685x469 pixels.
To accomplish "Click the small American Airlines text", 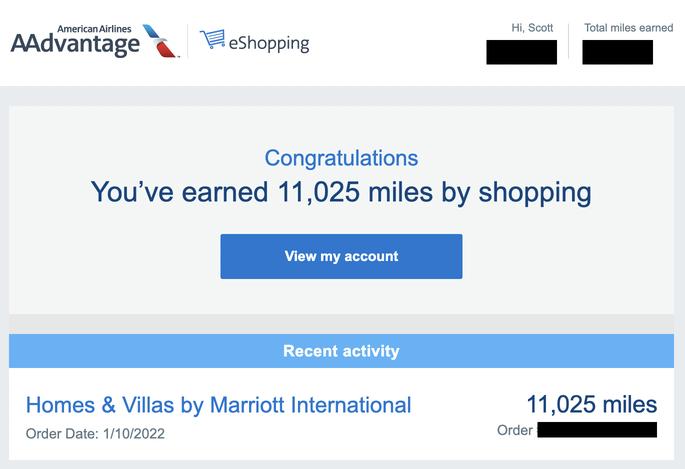I will [94, 29].
